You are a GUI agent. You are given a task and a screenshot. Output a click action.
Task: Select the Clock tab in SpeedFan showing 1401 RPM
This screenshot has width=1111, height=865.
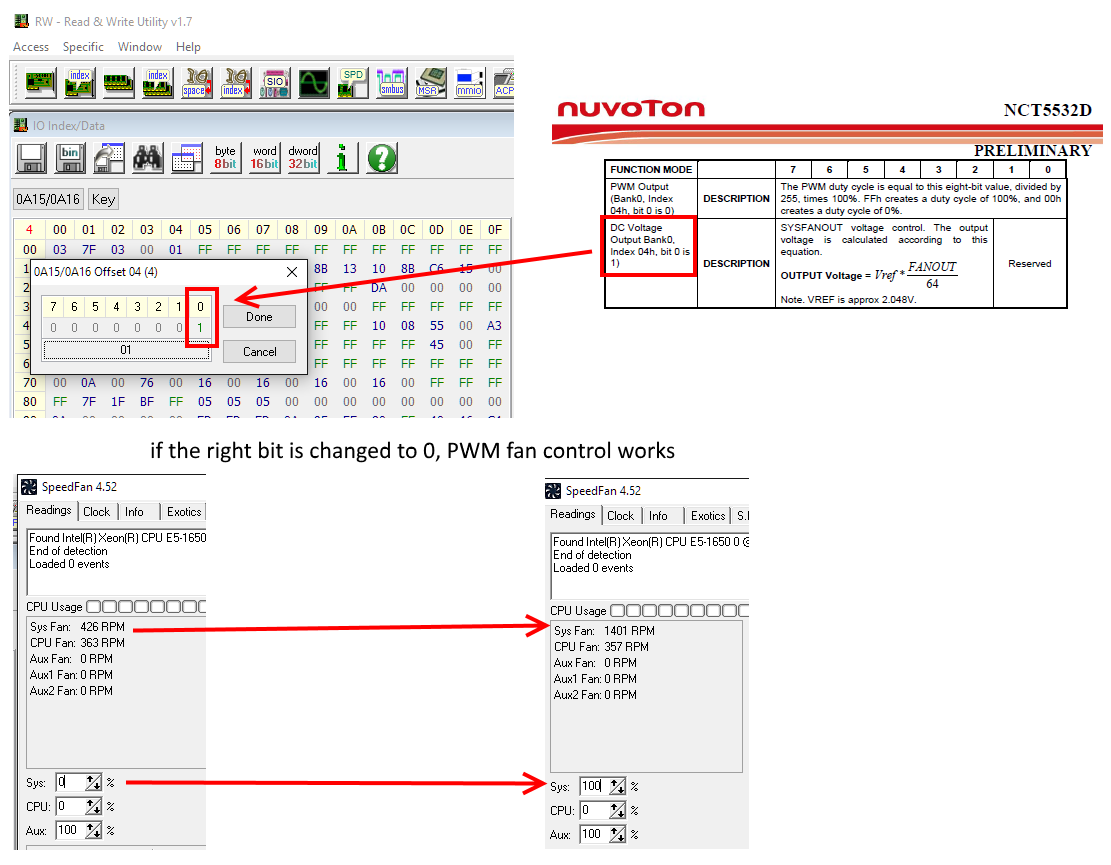[x=621, y=516]
